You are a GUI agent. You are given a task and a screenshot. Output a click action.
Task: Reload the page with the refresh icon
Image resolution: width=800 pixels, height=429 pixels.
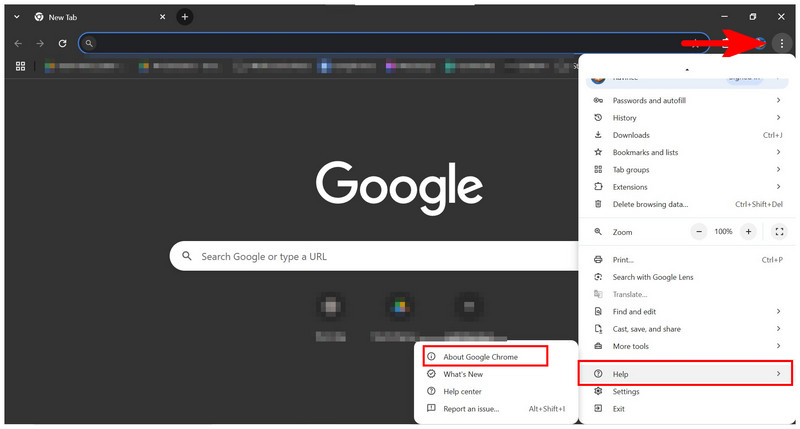62,43
